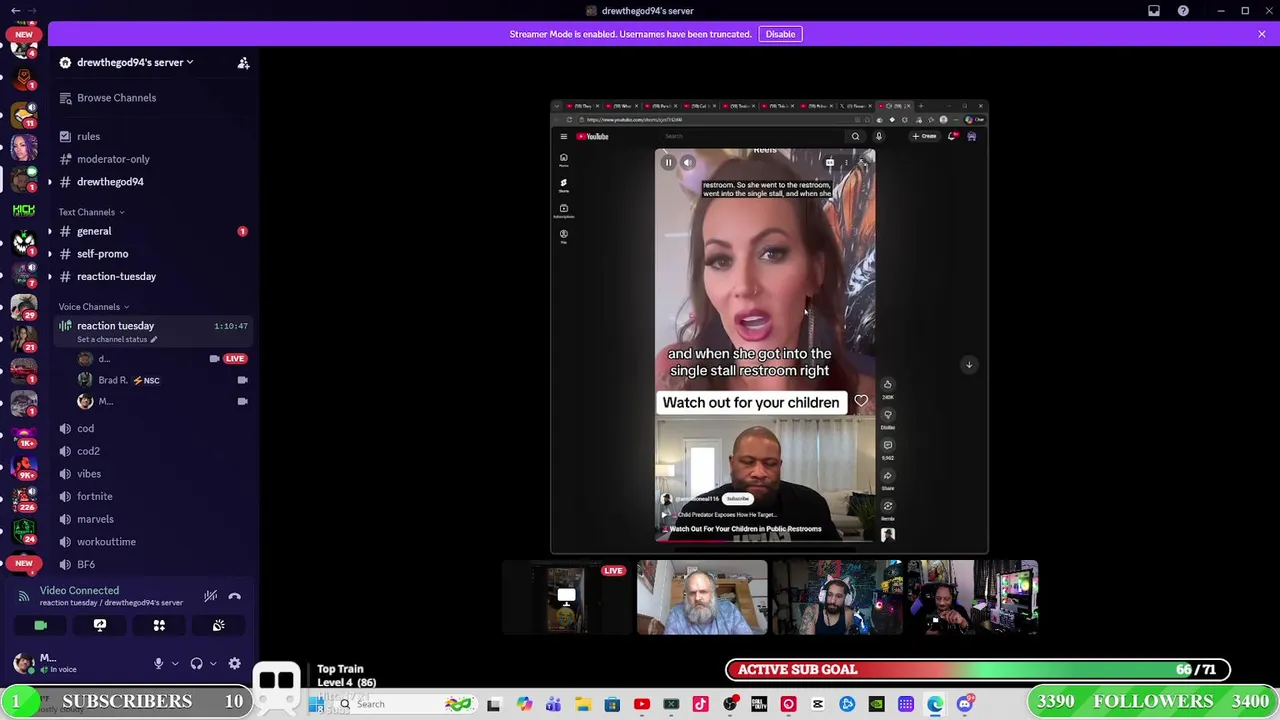Click the back arrow in the title bar
The height and width of the screenshot is (720, 1280).
coord(15,11)
